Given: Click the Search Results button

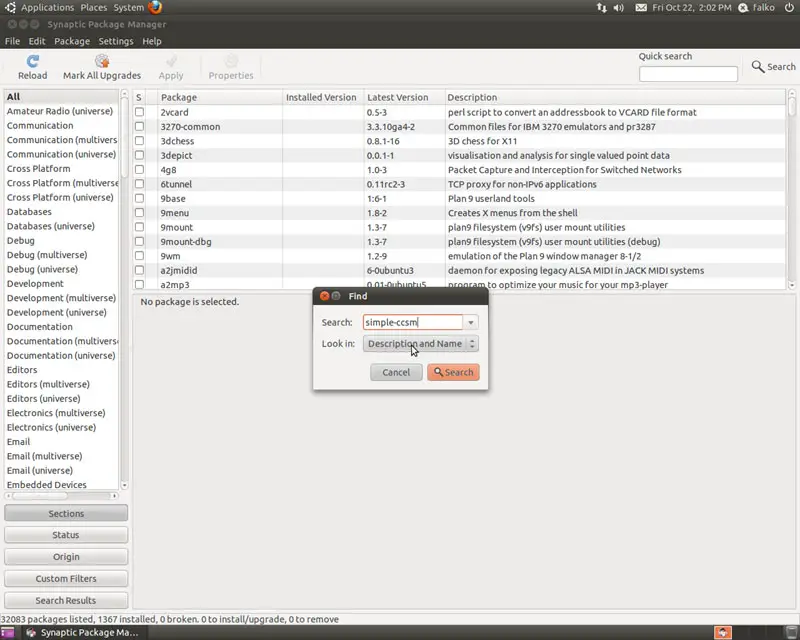Looking at the screenshot, I should (x=66, y=601).
